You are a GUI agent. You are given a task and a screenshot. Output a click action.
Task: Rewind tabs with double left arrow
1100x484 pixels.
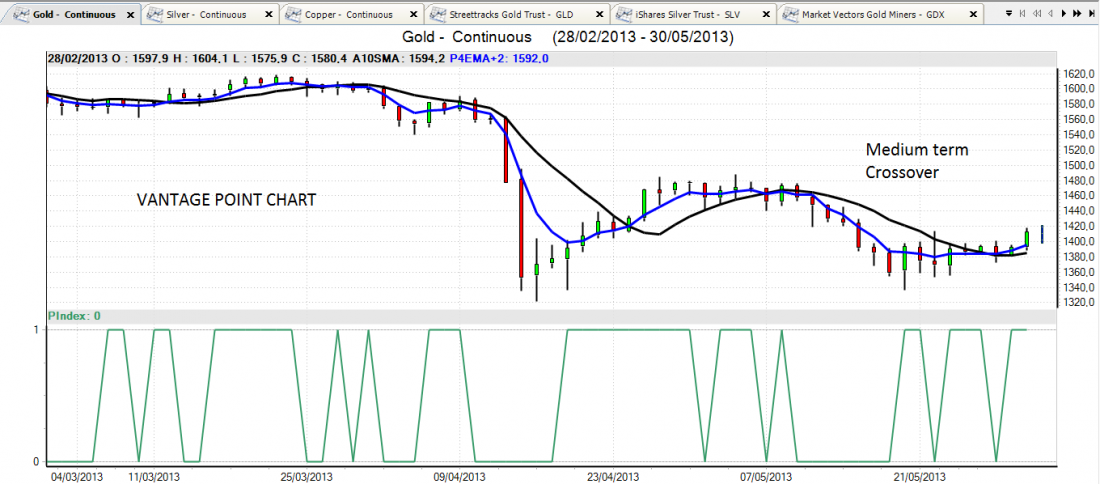tap(1036, 14)
